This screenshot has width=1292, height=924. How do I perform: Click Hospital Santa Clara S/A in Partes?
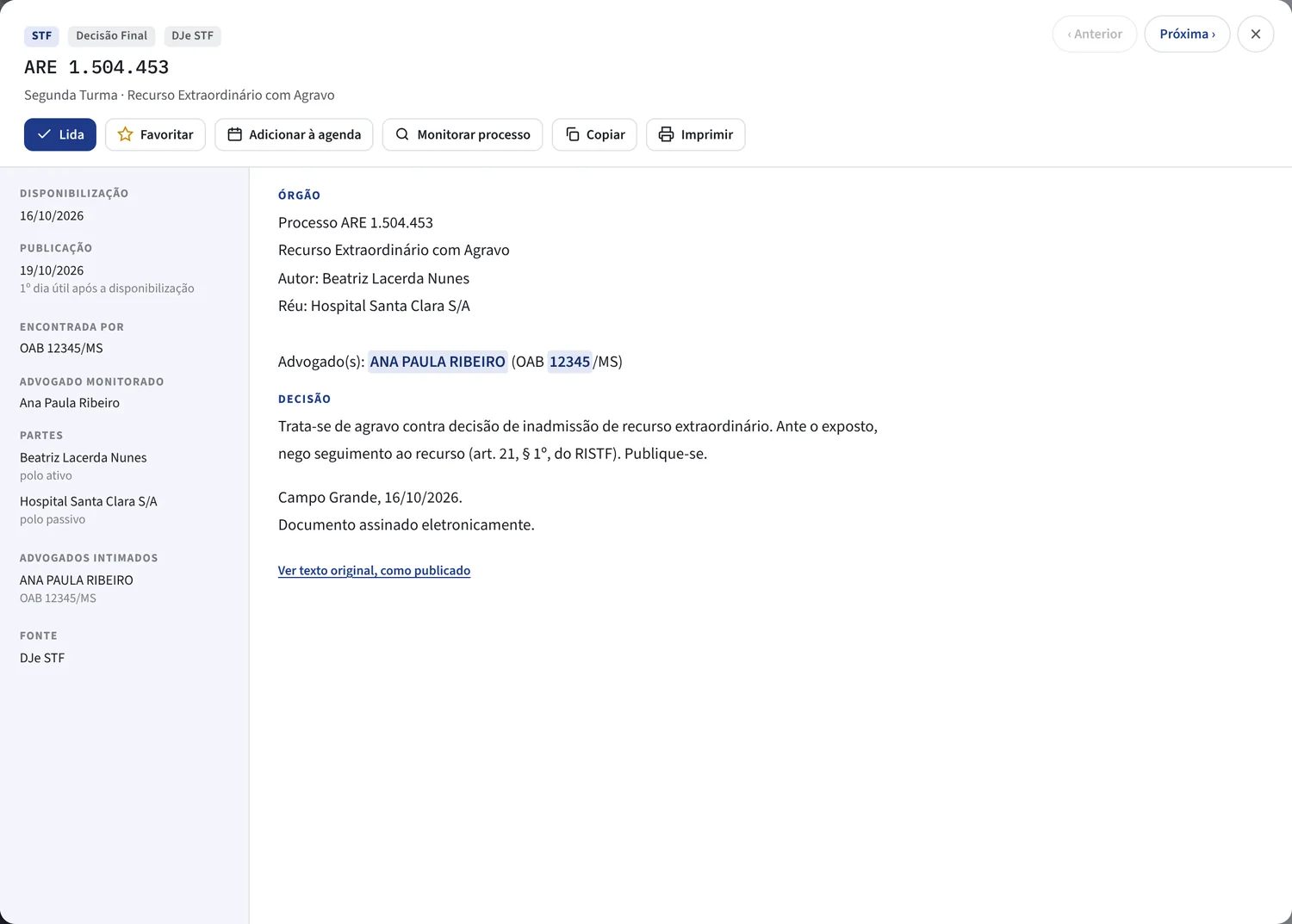(x=89, y=501)
